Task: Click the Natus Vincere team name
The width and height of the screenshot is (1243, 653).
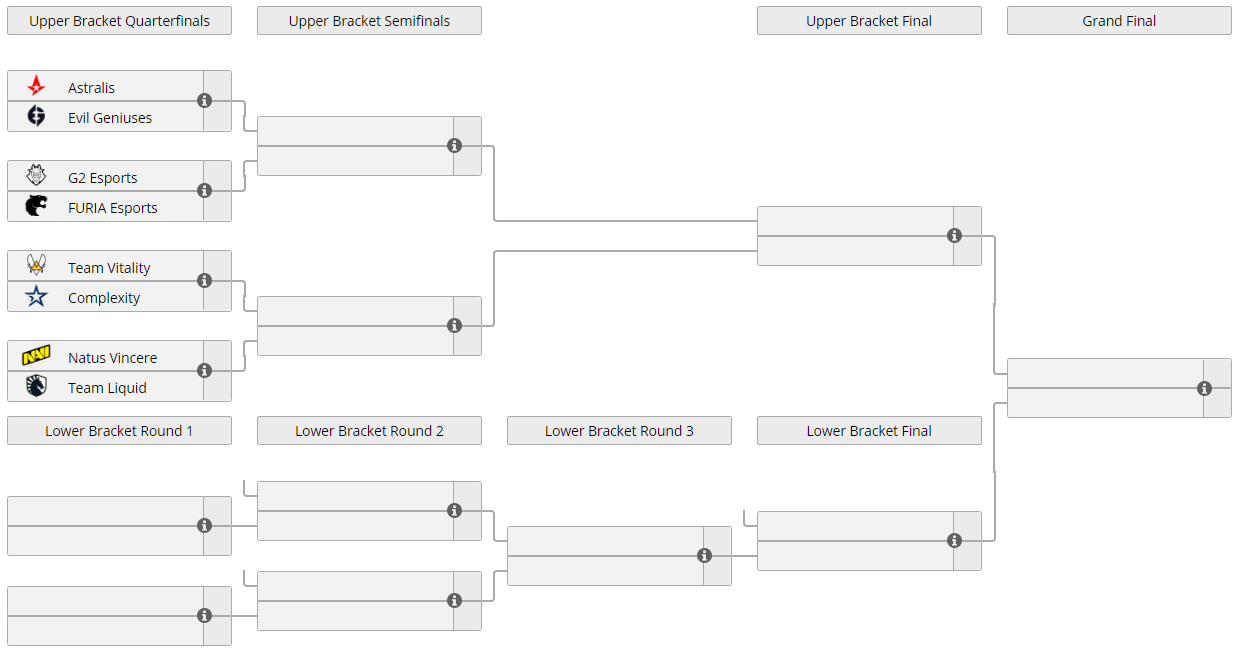Action: click(112, 358)
